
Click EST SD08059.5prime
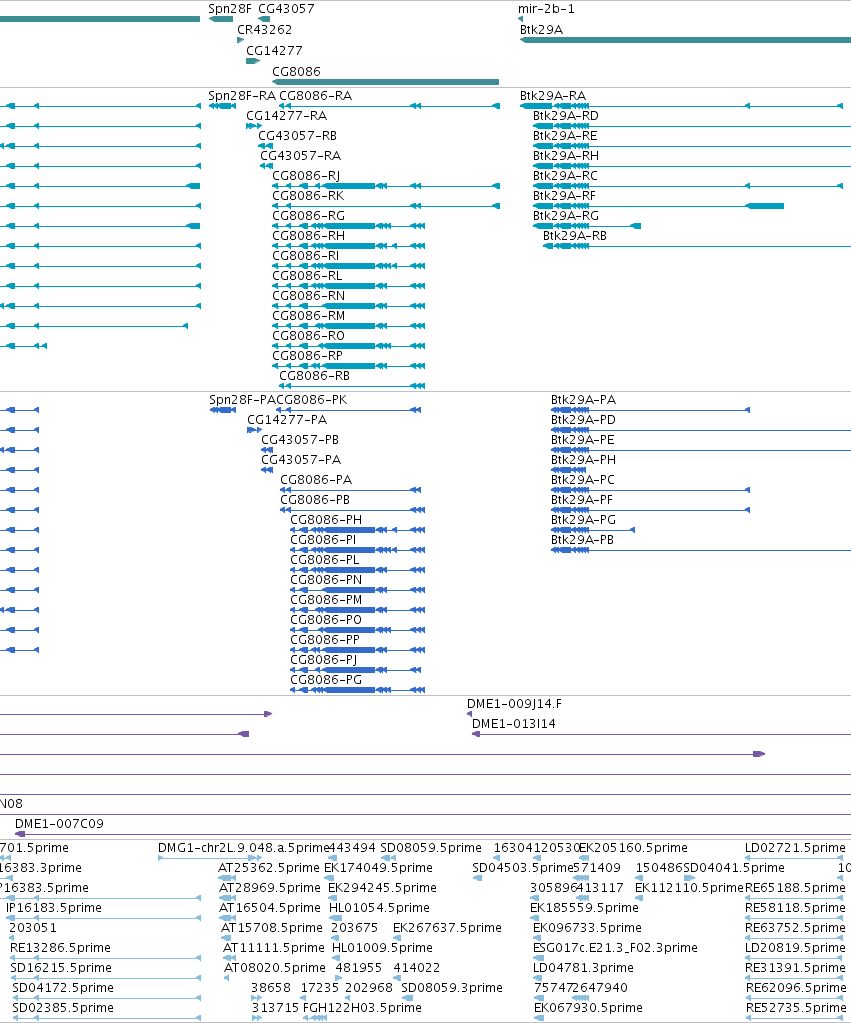(431, 847)
